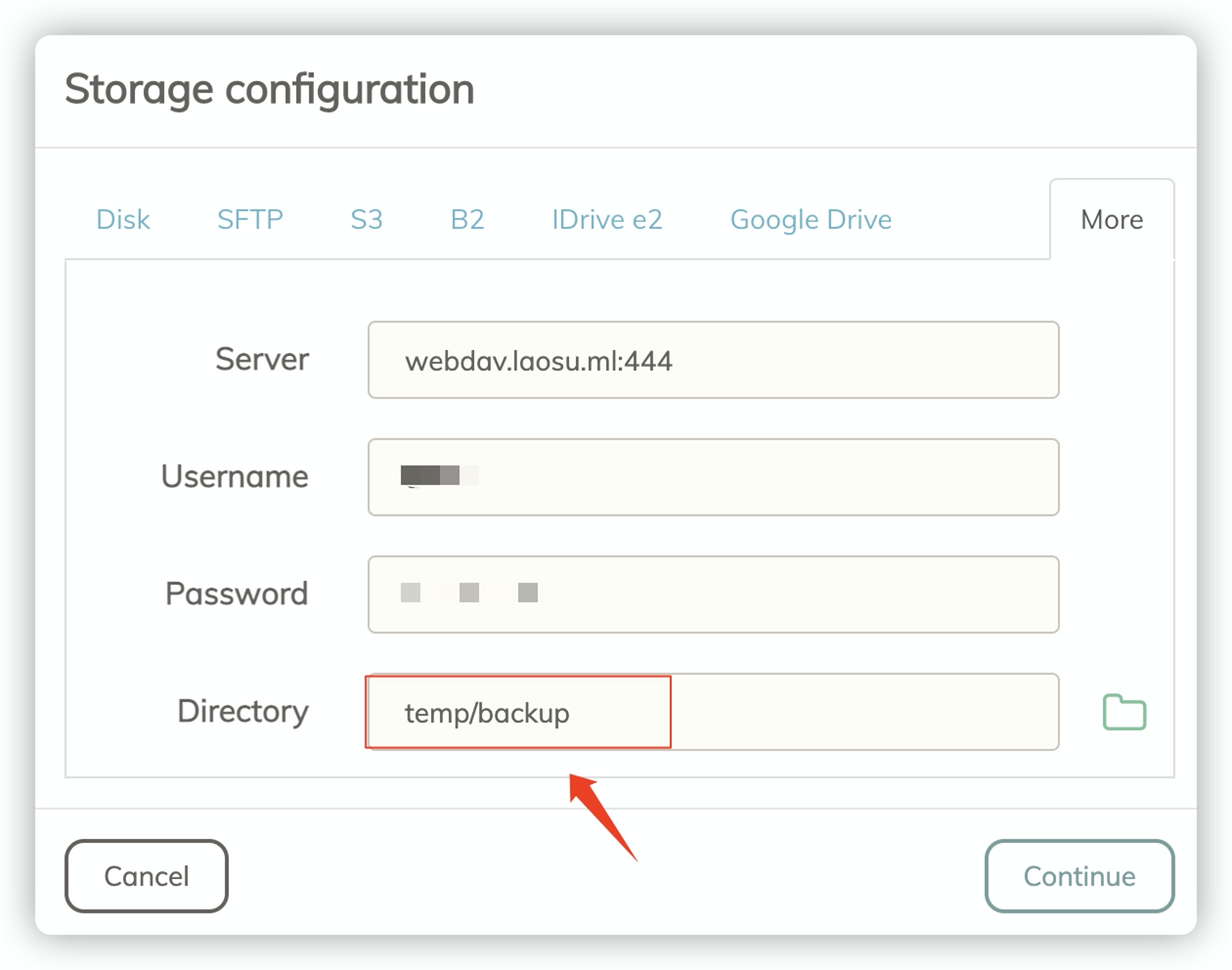Click the Storage configuration dialog title
The height and width of the screenshot is (970, 1232).
point(270,90)
